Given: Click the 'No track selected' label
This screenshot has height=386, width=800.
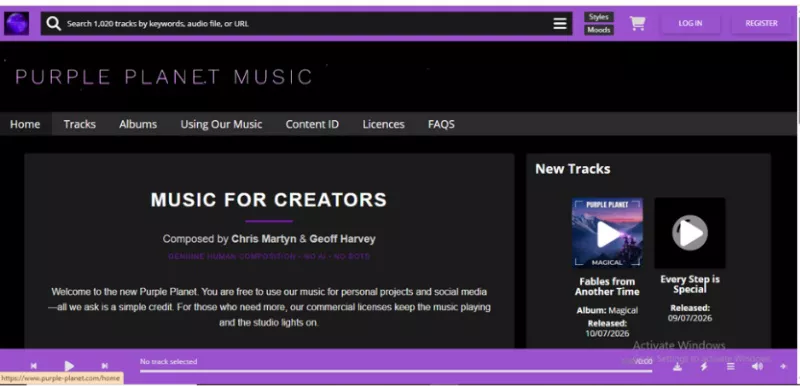Looking at the screenshot, I should [168, 362].
